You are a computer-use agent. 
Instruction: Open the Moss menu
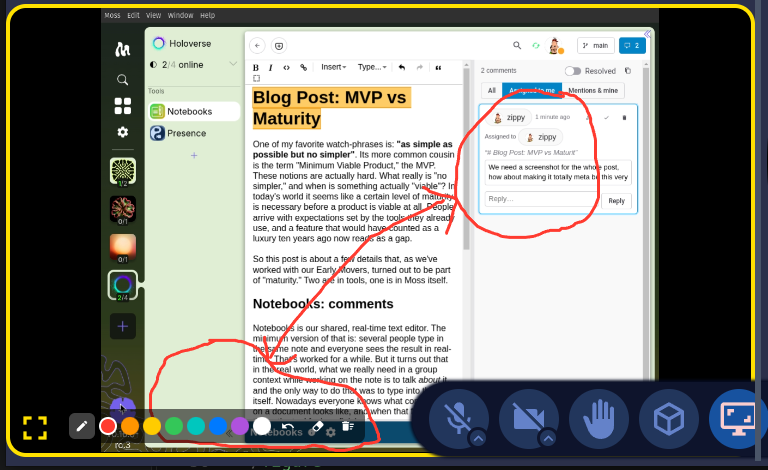112,15
